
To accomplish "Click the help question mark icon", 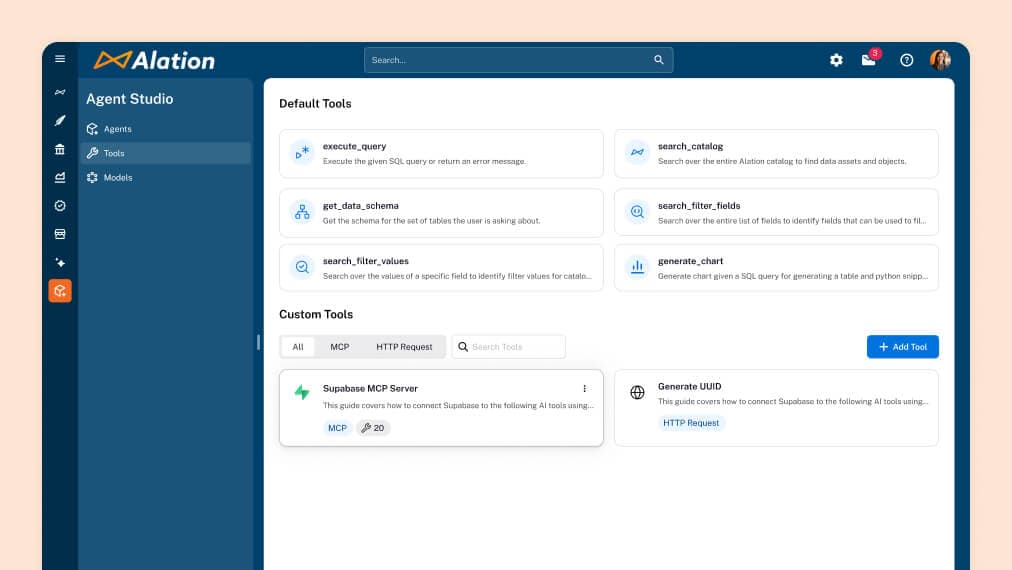I will click(906, 60).
